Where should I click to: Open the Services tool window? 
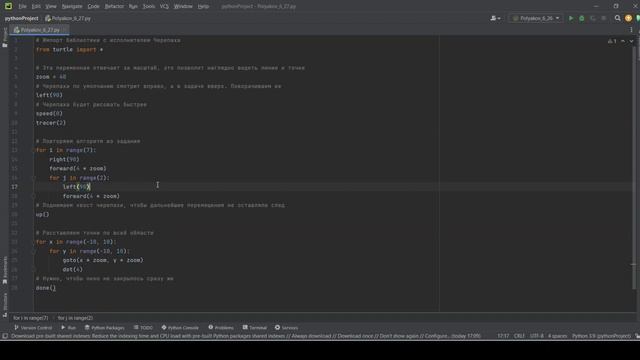pyautogui.click(x=286, y=328)
